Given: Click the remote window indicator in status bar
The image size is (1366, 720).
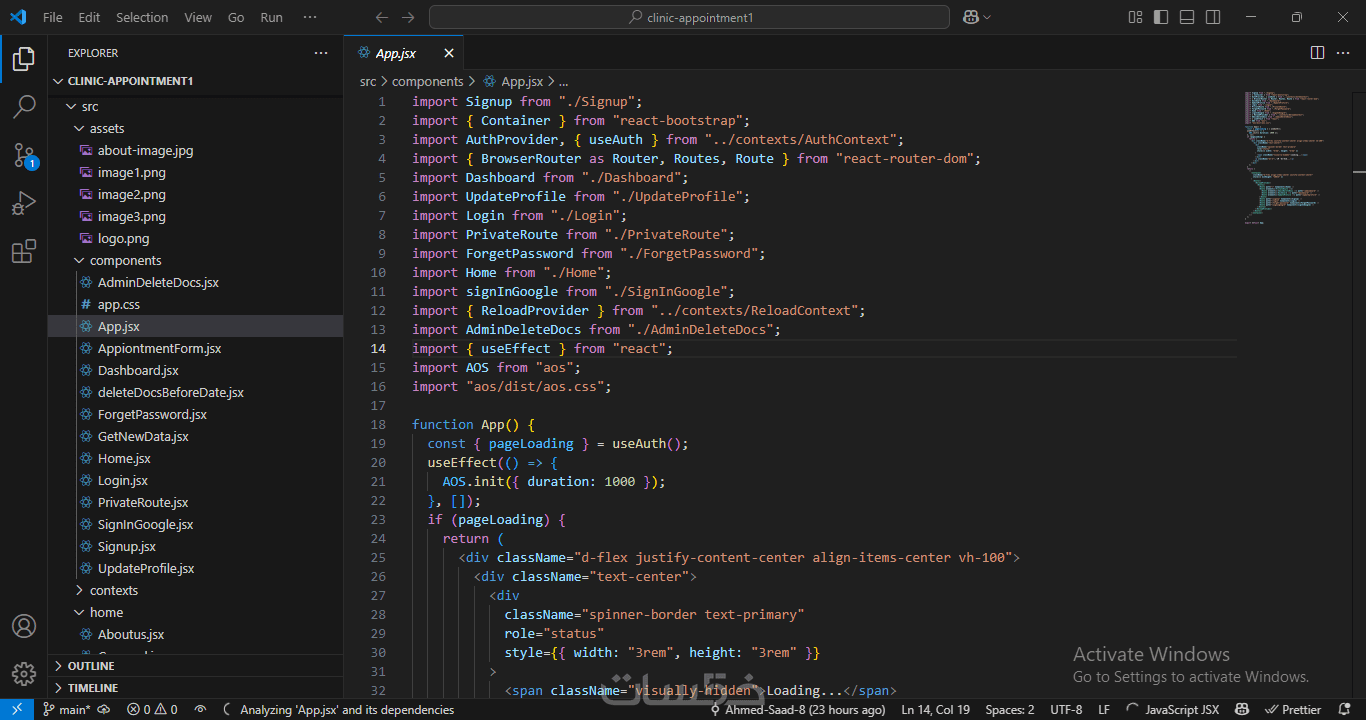Looking at the screenshot, I should [17, 709].
